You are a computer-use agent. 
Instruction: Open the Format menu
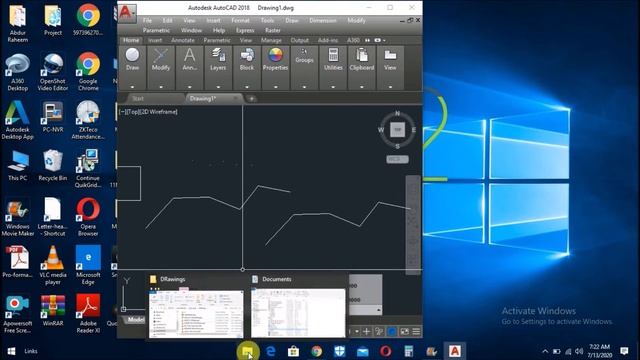pyautogui.click(x=240, y=20)
